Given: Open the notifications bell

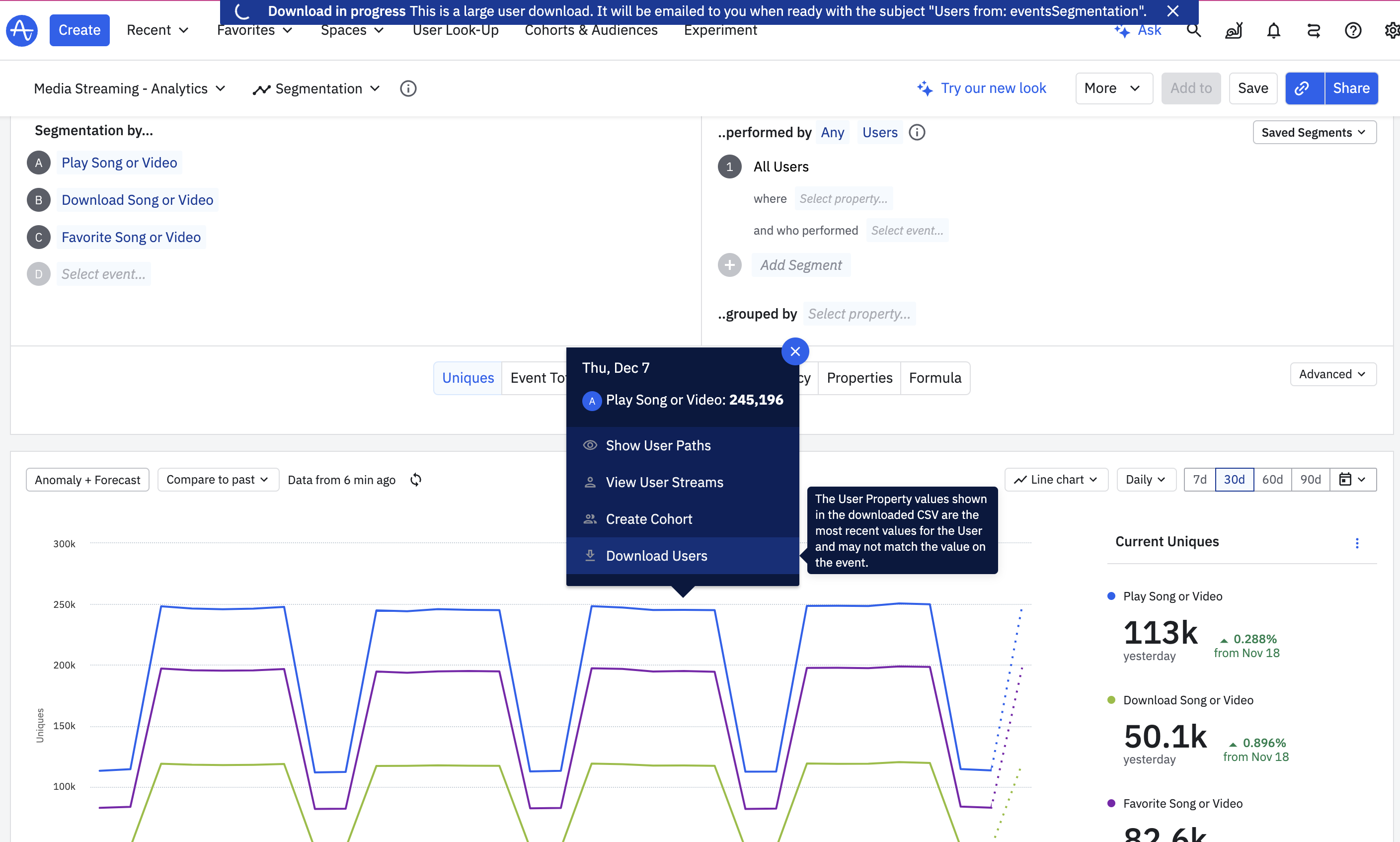Looking at the screenshot, I should click(1273, 30).
